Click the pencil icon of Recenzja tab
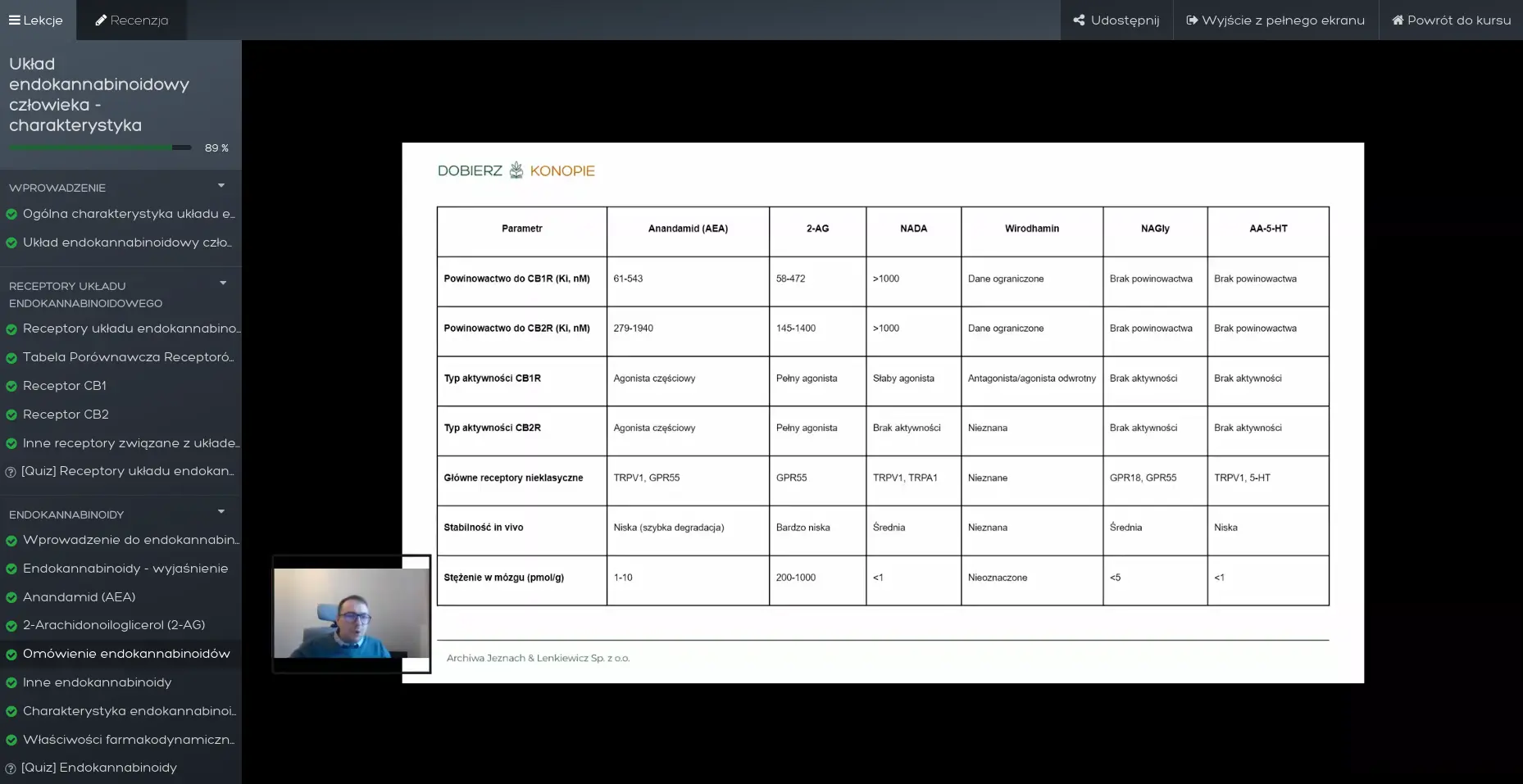The width and height of the screenshot is (1523, 784). click(x=101, y=20)
